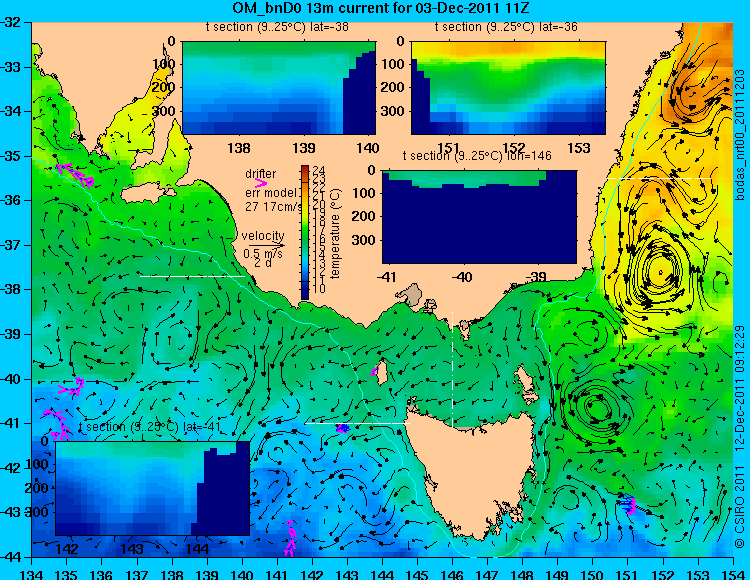
Task: Select the 't section (9..25°C) lat=-38' heading
Action: [x=277, y=27]
